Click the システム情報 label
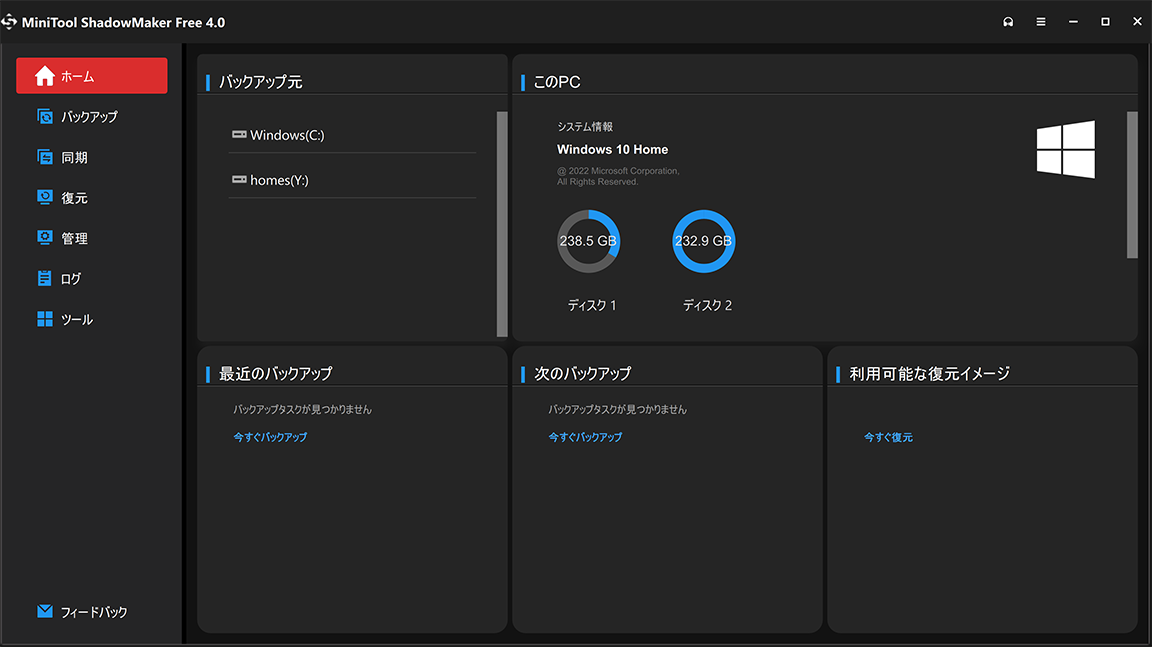Viewport: 1152px width, 647px height. pos(585,127)
